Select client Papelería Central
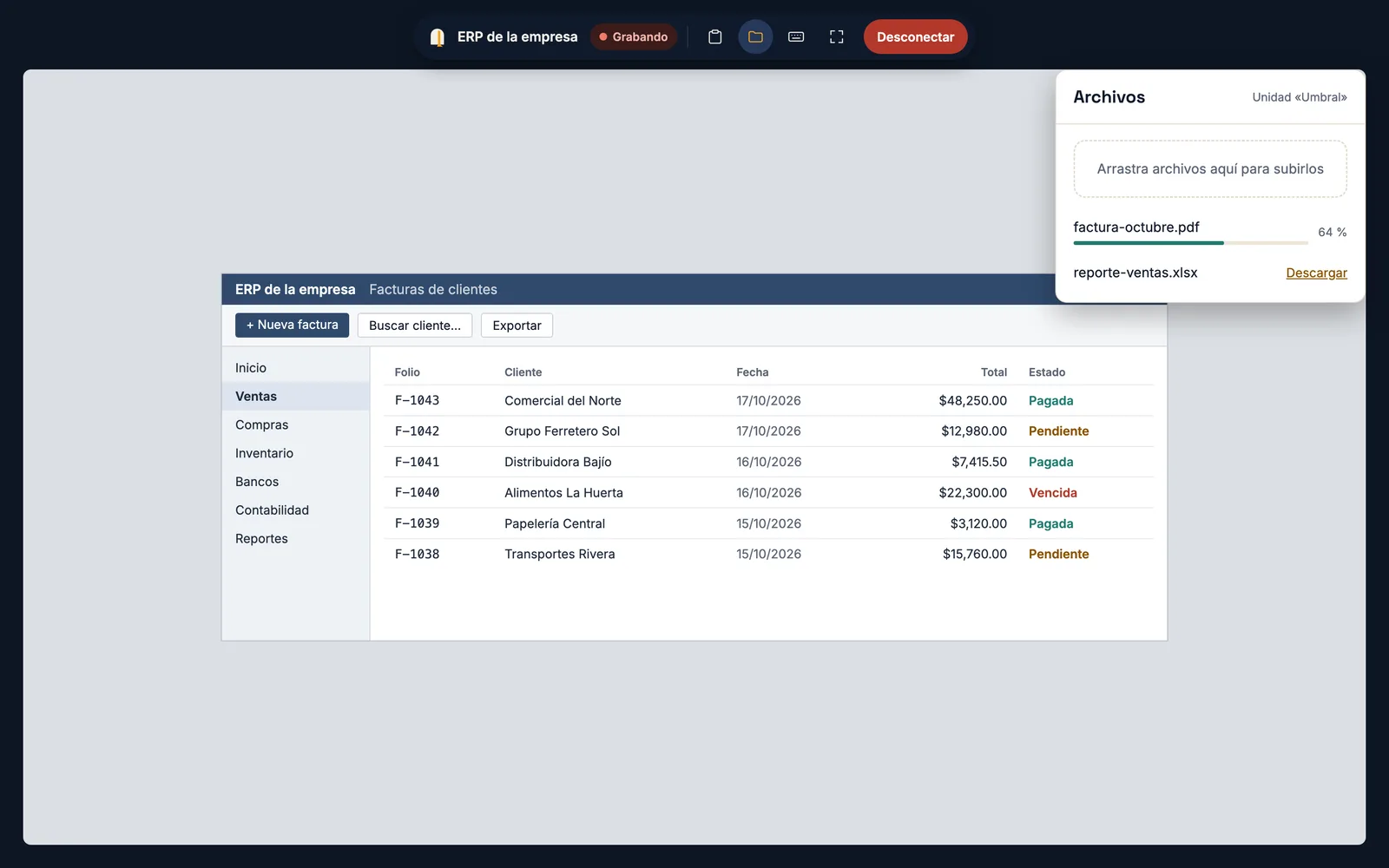 555,523
